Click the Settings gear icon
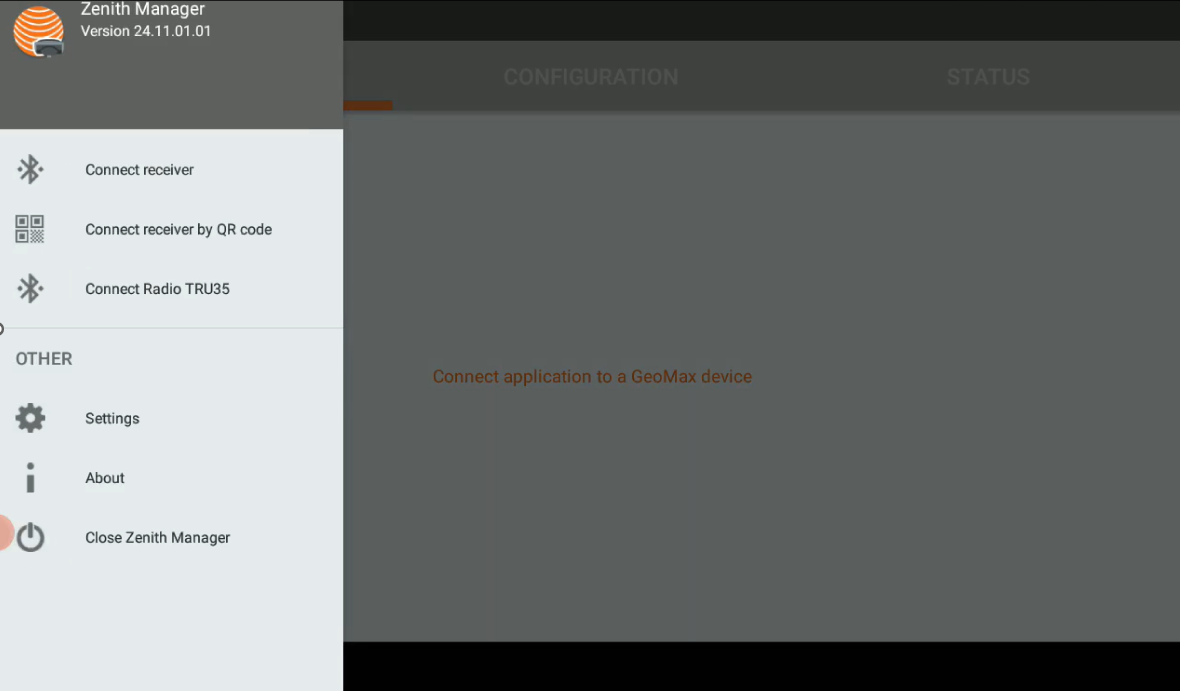This screenshot has height=691, width=1180. (30, 418)
